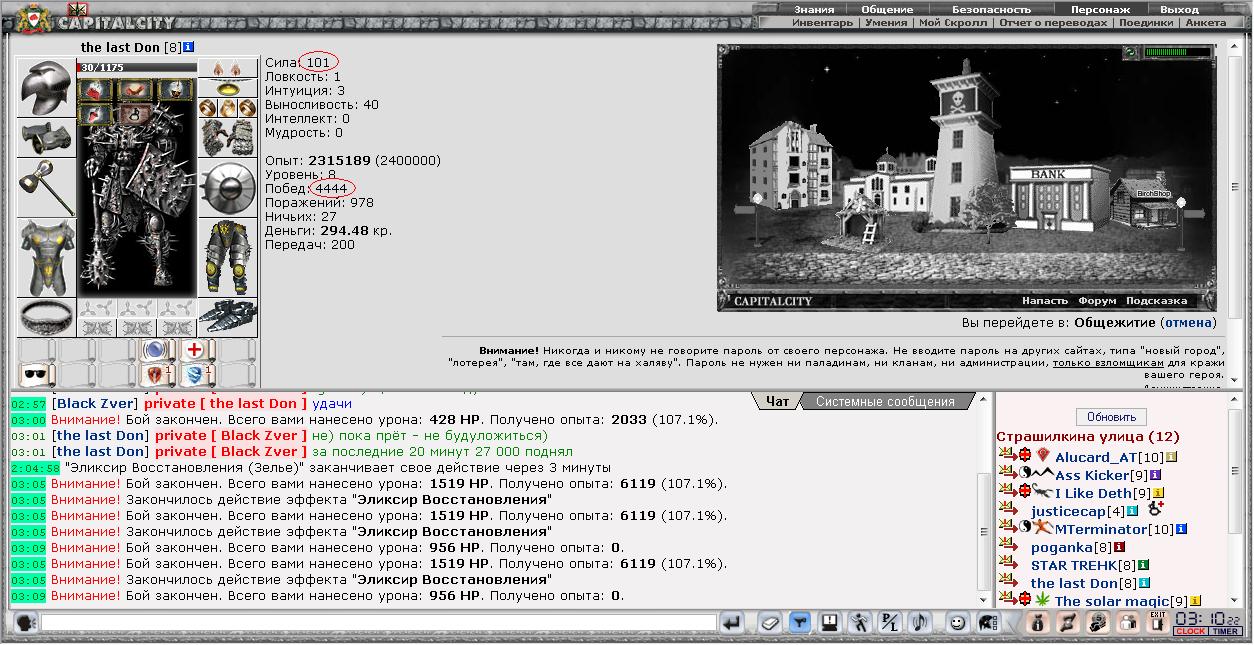1254x645 pixels.
Task: Click the floppy disk save chat icon
Action: (829, 623)
